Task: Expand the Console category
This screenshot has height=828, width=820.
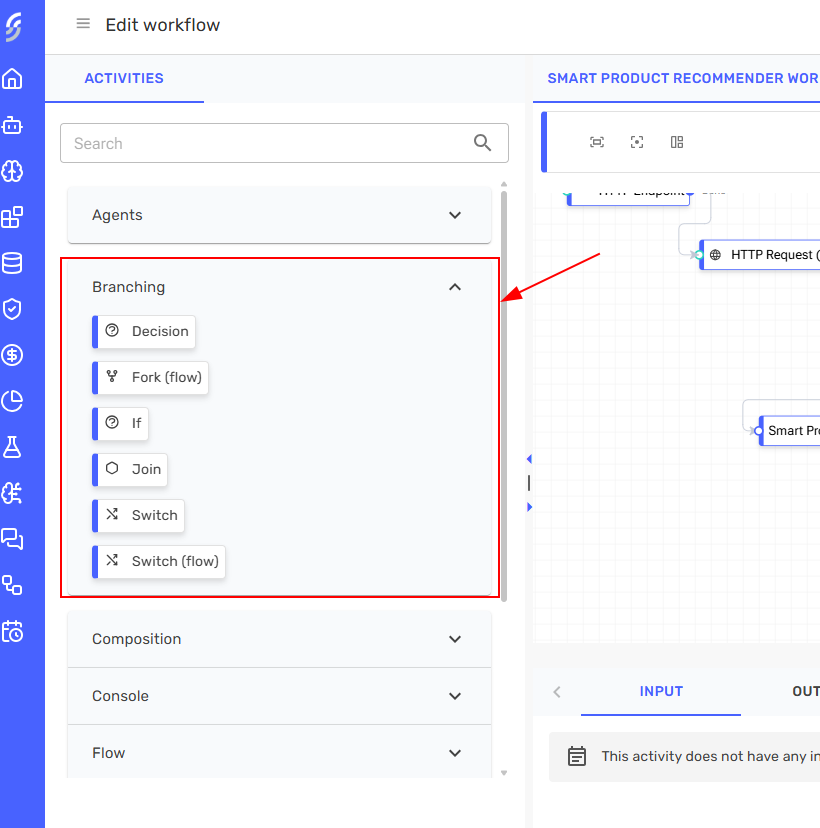Action: pyautogui.click(x=279, y=696)
